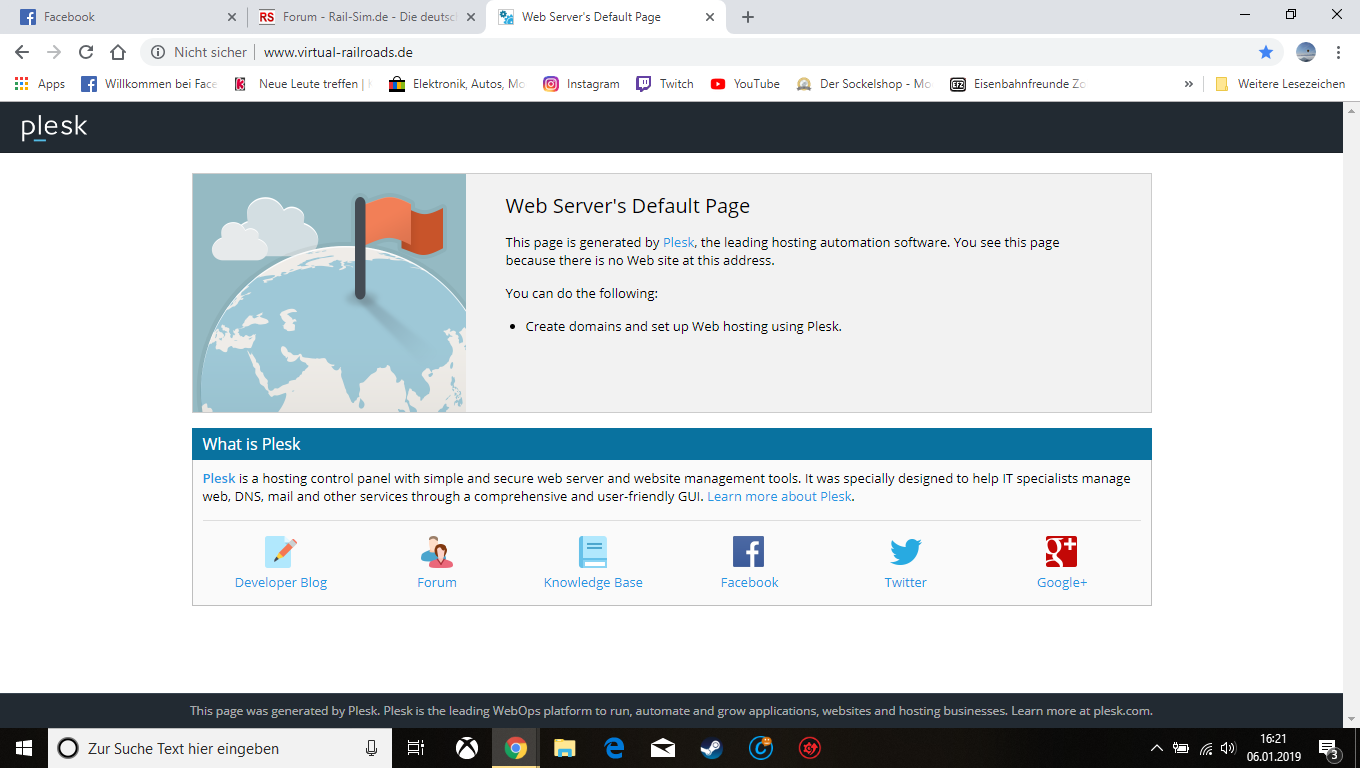This screenshot has height=768, width=1360.
Task: Click the Plesk logo in the header
Action: (54, 127)
